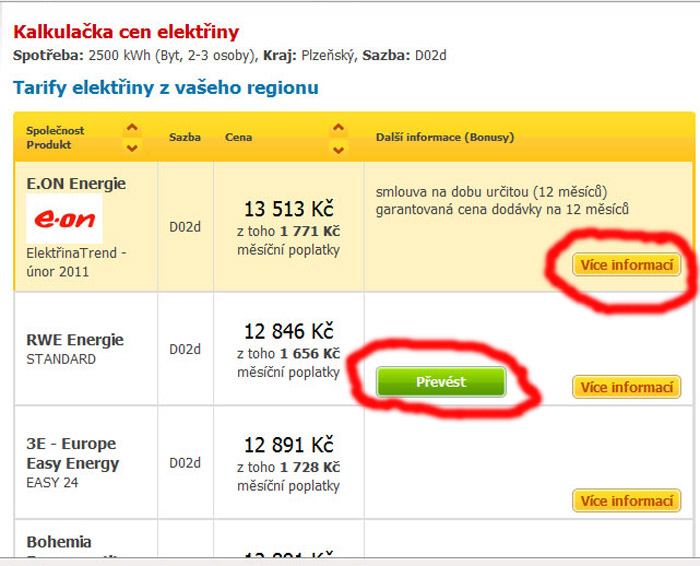Click the green Převést button
Viewport: 700px width, 566px height.
click(x=441, y=382)
